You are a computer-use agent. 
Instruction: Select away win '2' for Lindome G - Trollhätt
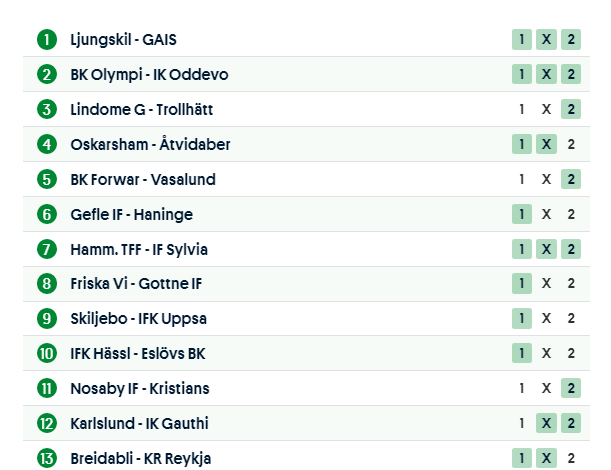coord(571,109)
